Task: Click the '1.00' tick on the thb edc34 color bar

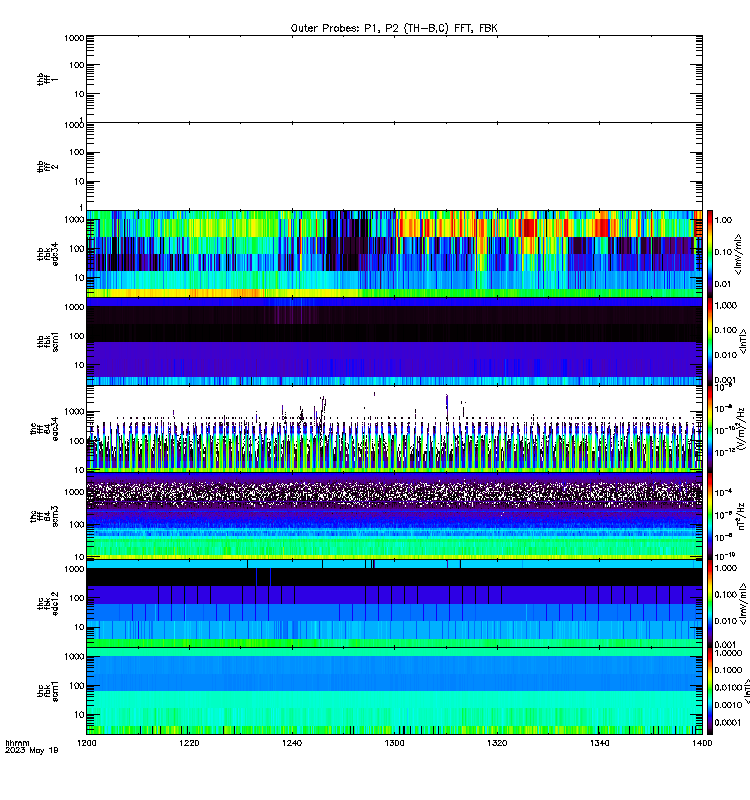Action: [x=723, y=220]
